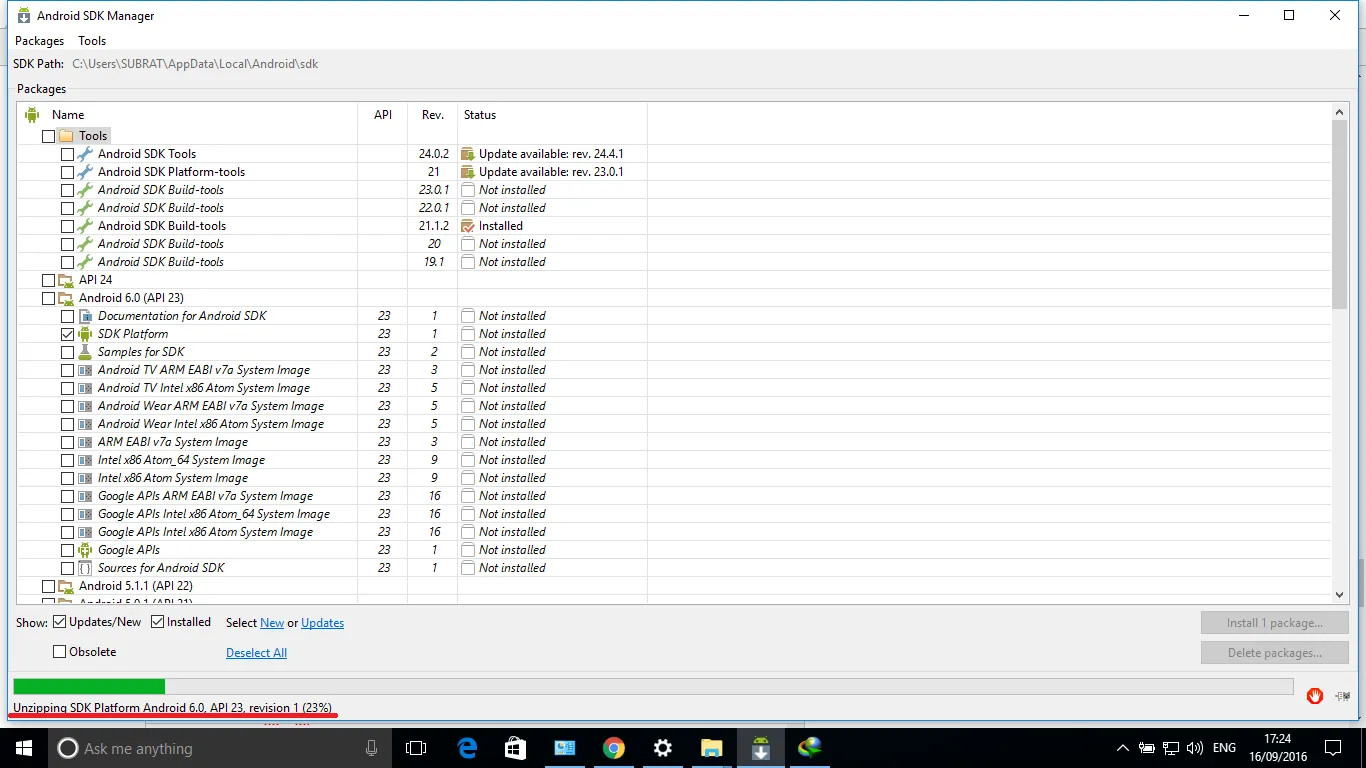The image size is (1366, 768).
Task: Collapse the Android 6.0 (API 23) group
Action: [66, 298]
